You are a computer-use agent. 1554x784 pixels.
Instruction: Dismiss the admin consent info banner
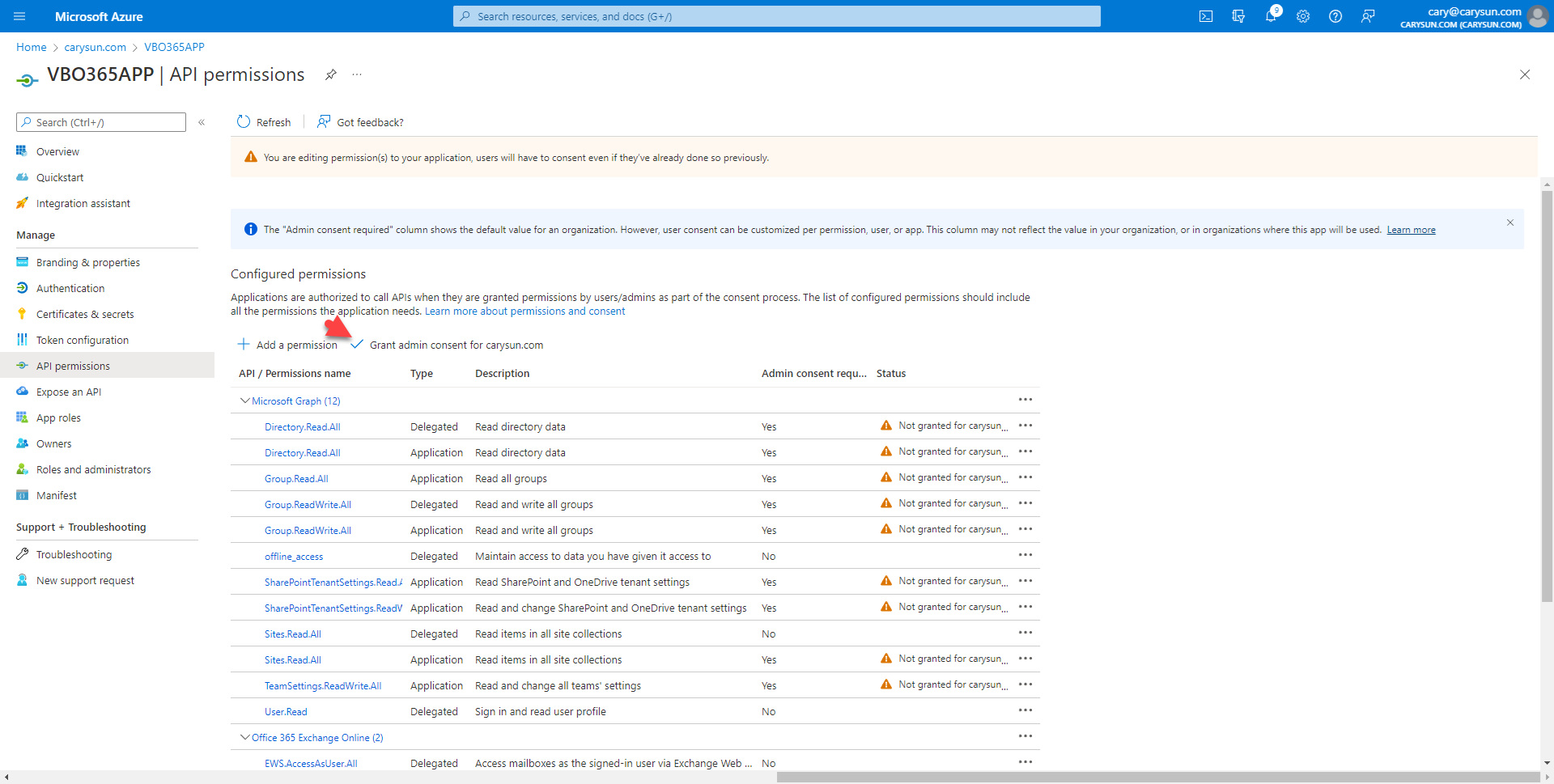1509,222
